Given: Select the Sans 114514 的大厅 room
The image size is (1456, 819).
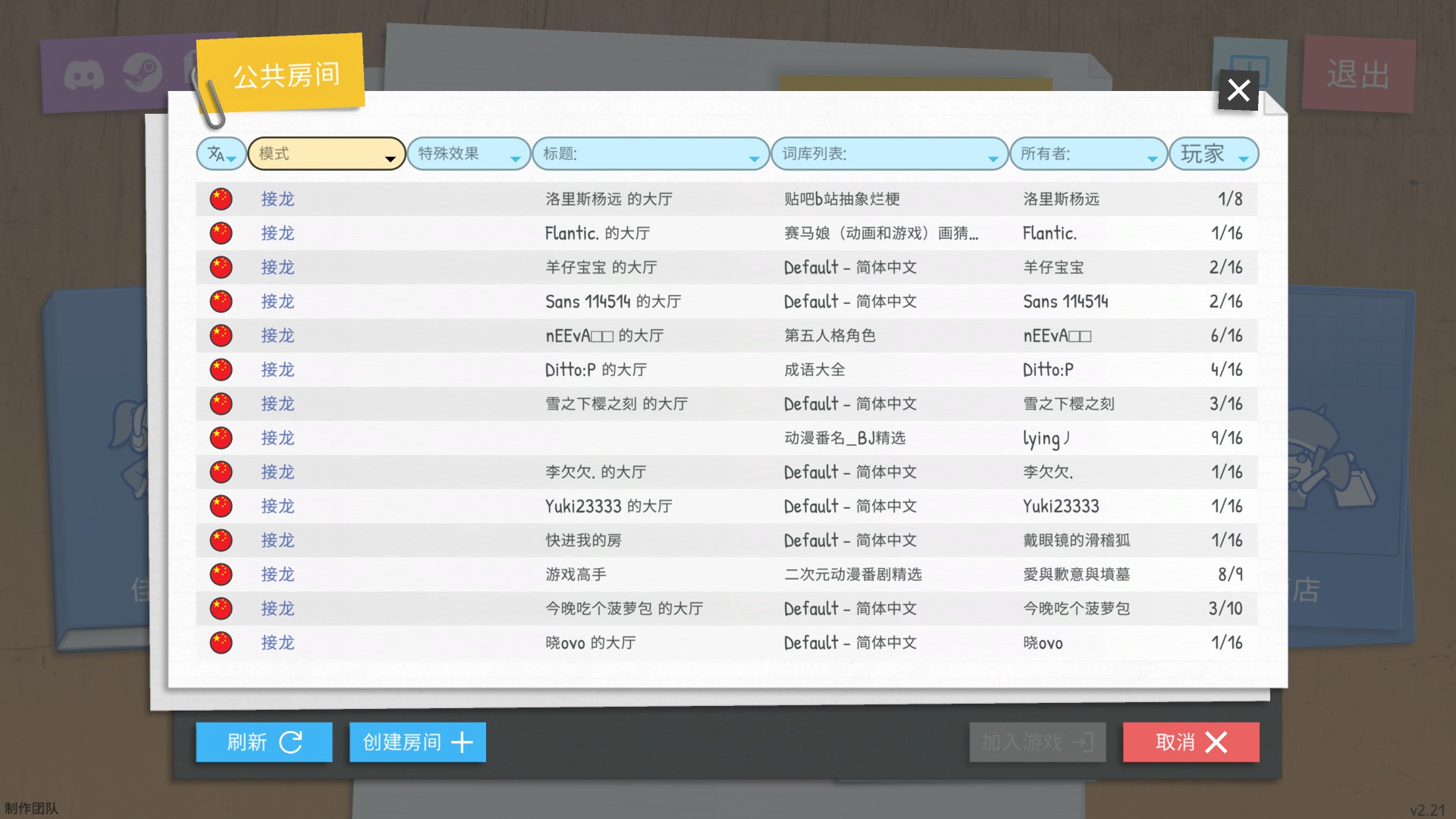Looking at the screenshot, I should 613,302.
